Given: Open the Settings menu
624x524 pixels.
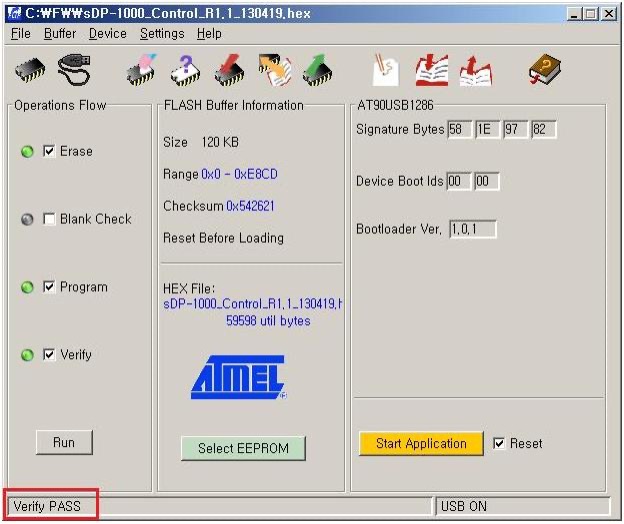Looking at the screenshot, I should tap(162, 33).
